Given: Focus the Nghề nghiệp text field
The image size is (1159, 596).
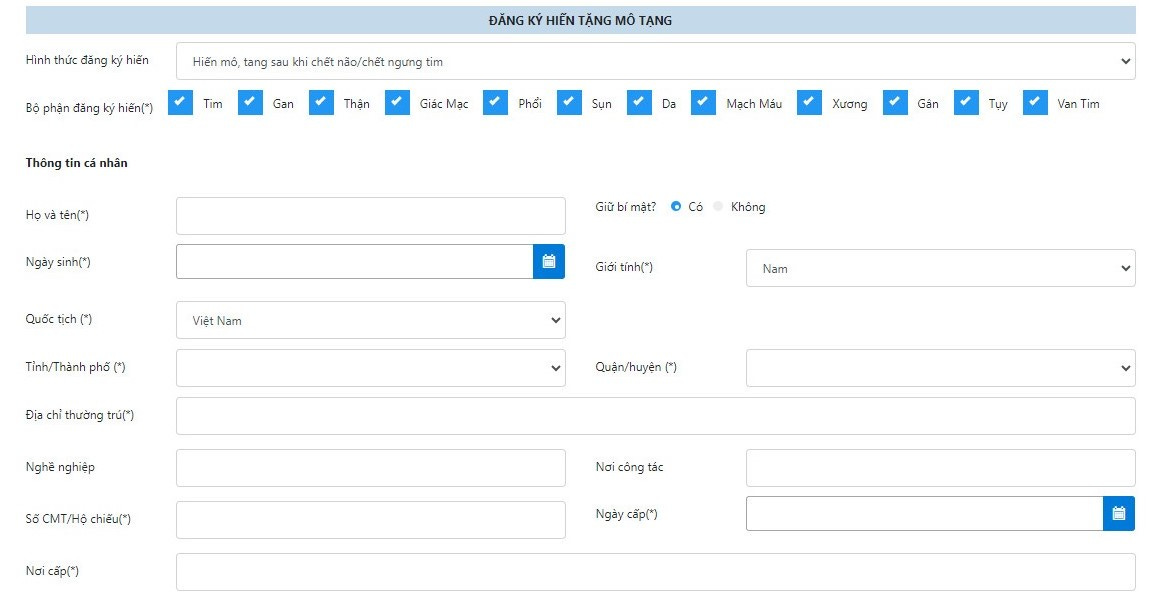Looking at the screenshot, I should pos(371,468).
